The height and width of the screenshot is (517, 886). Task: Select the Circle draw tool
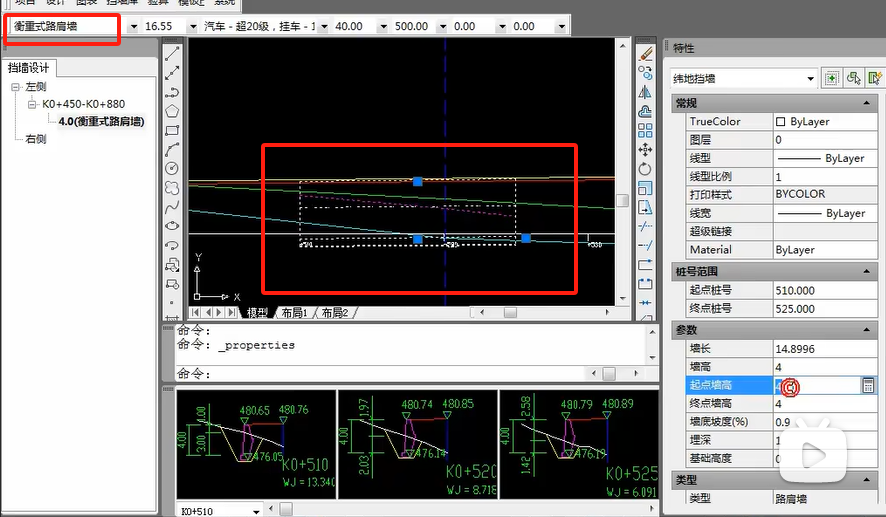172,167
